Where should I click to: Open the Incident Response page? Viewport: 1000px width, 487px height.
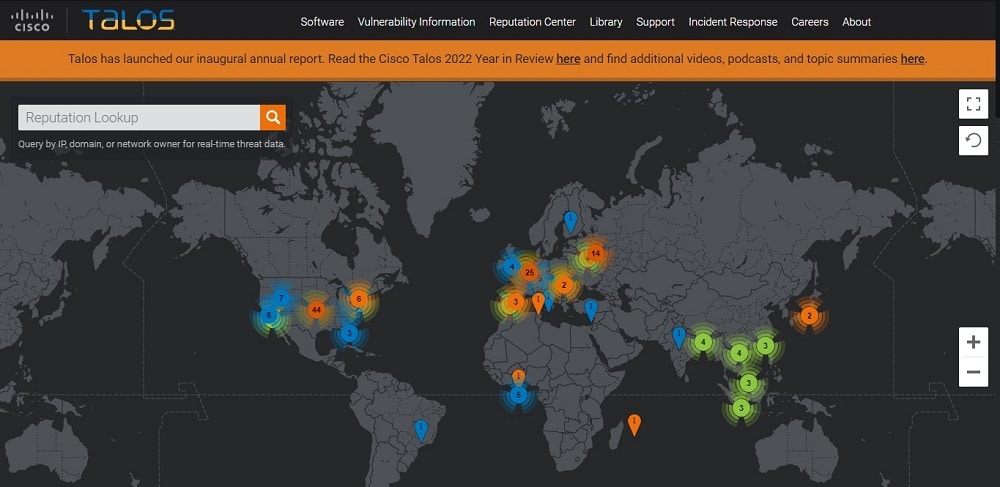pyautogui.click(x=733, y=22)
